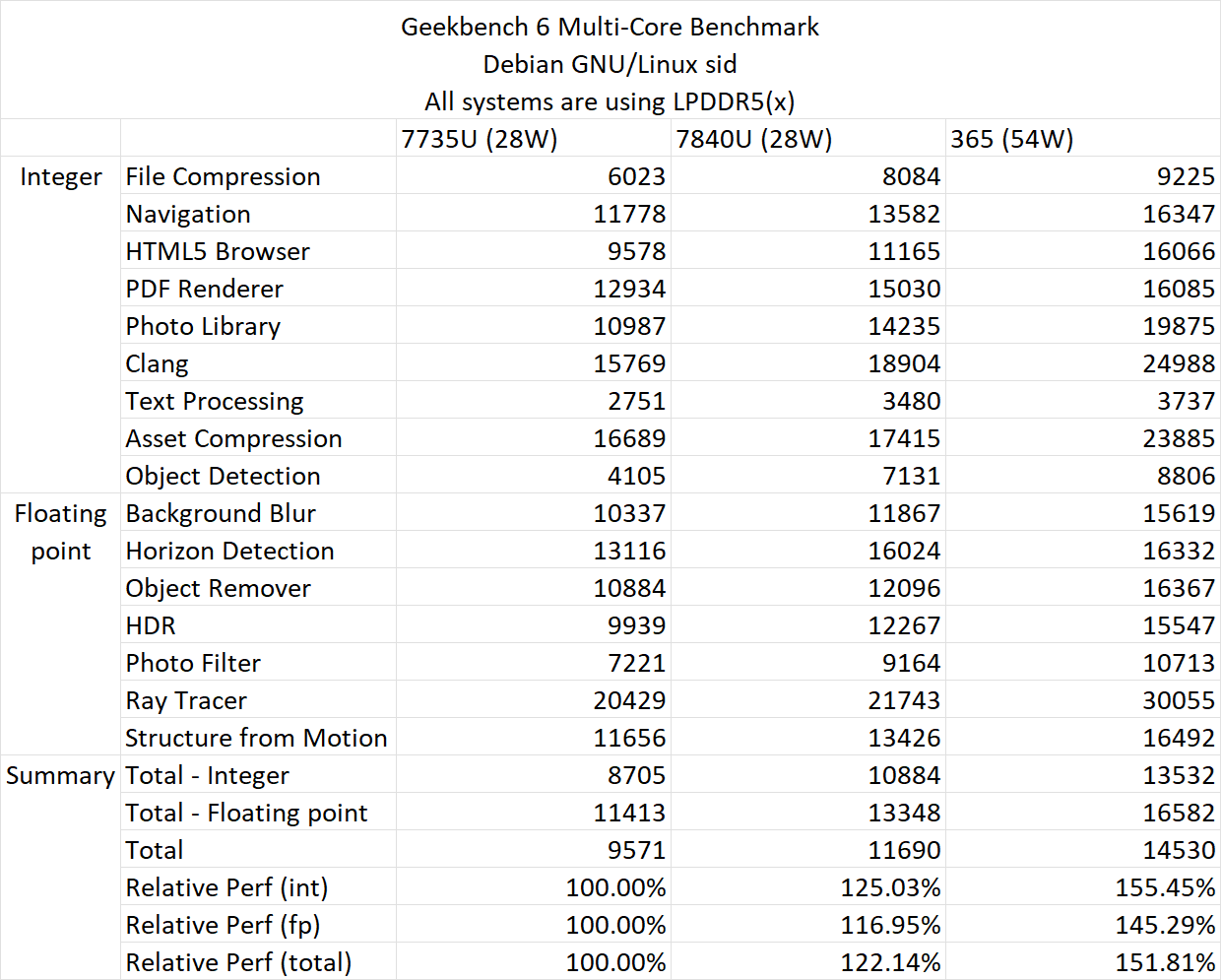This screenshot has height=980, width=1221.
Task: Select the HTML5 Browser row label
Action: 218,252
